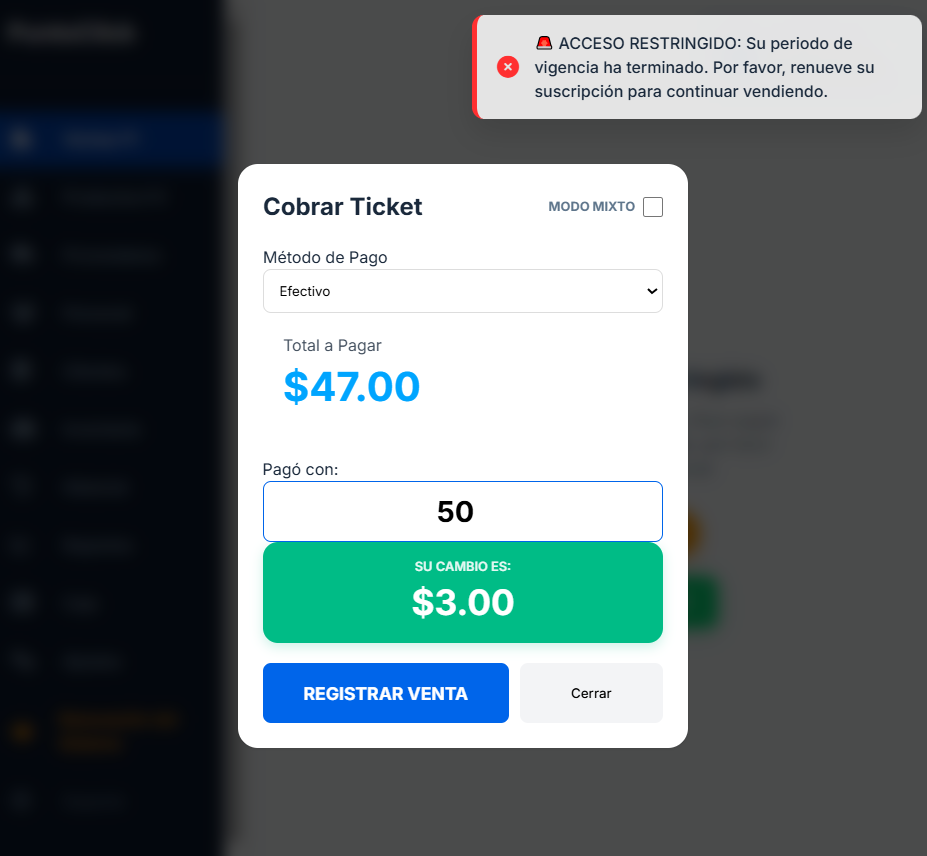Select the amber-colored sidebar menu entry

pos(120,731)
